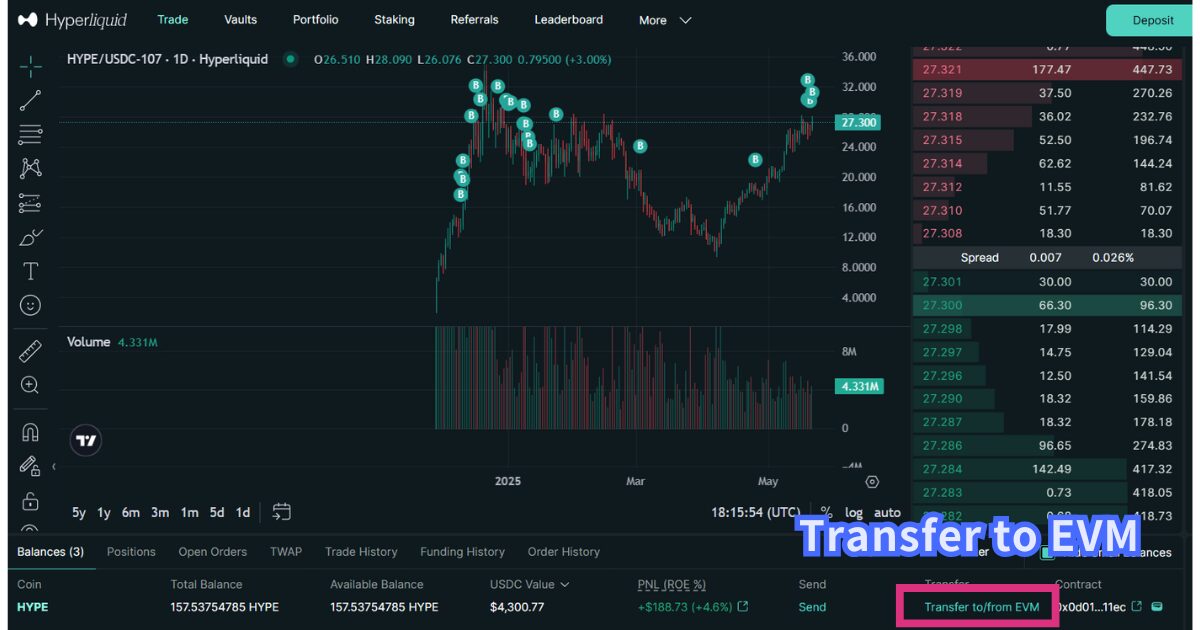
Task: Open the Trade History tab
Action: (x=361, y=552)
